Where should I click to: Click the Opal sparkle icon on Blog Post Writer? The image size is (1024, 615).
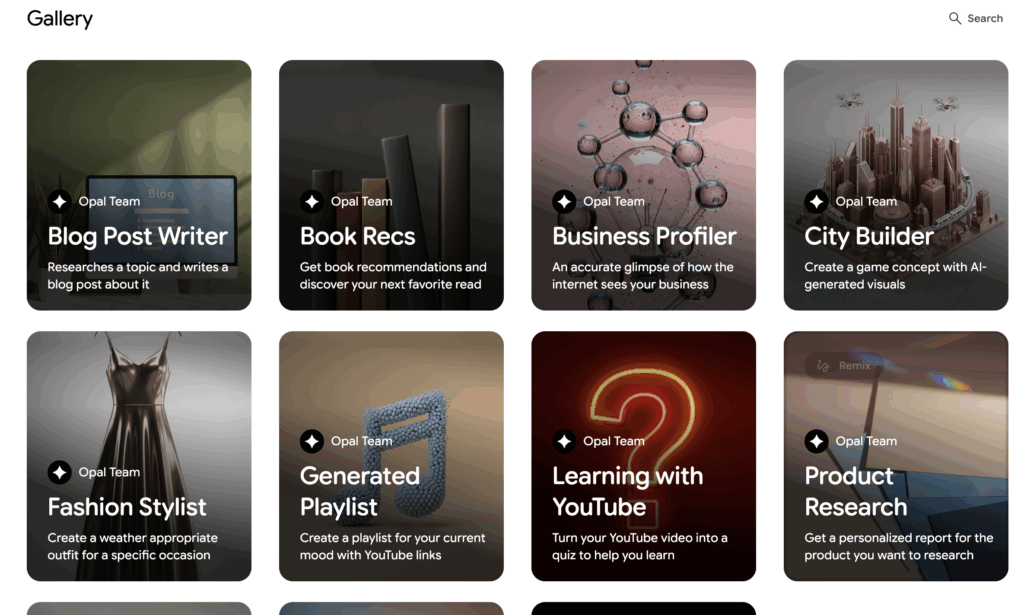pos(60,201)
